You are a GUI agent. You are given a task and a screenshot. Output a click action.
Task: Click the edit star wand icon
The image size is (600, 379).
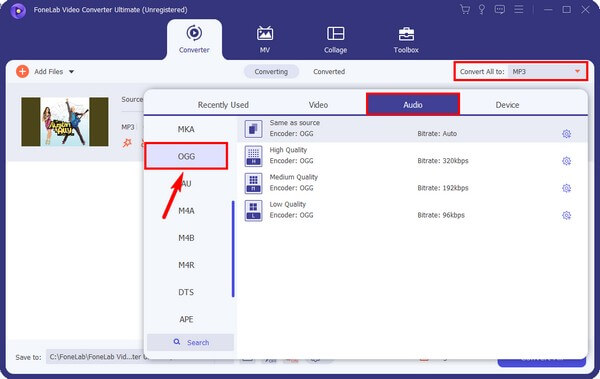pos(127,143)
